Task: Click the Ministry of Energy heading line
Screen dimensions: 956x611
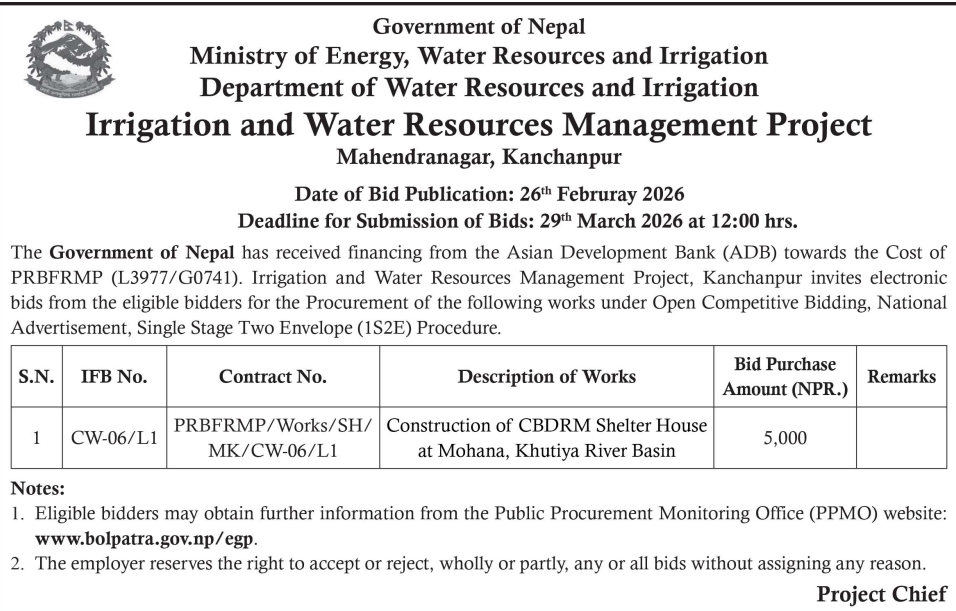Action: pos(479,56)
